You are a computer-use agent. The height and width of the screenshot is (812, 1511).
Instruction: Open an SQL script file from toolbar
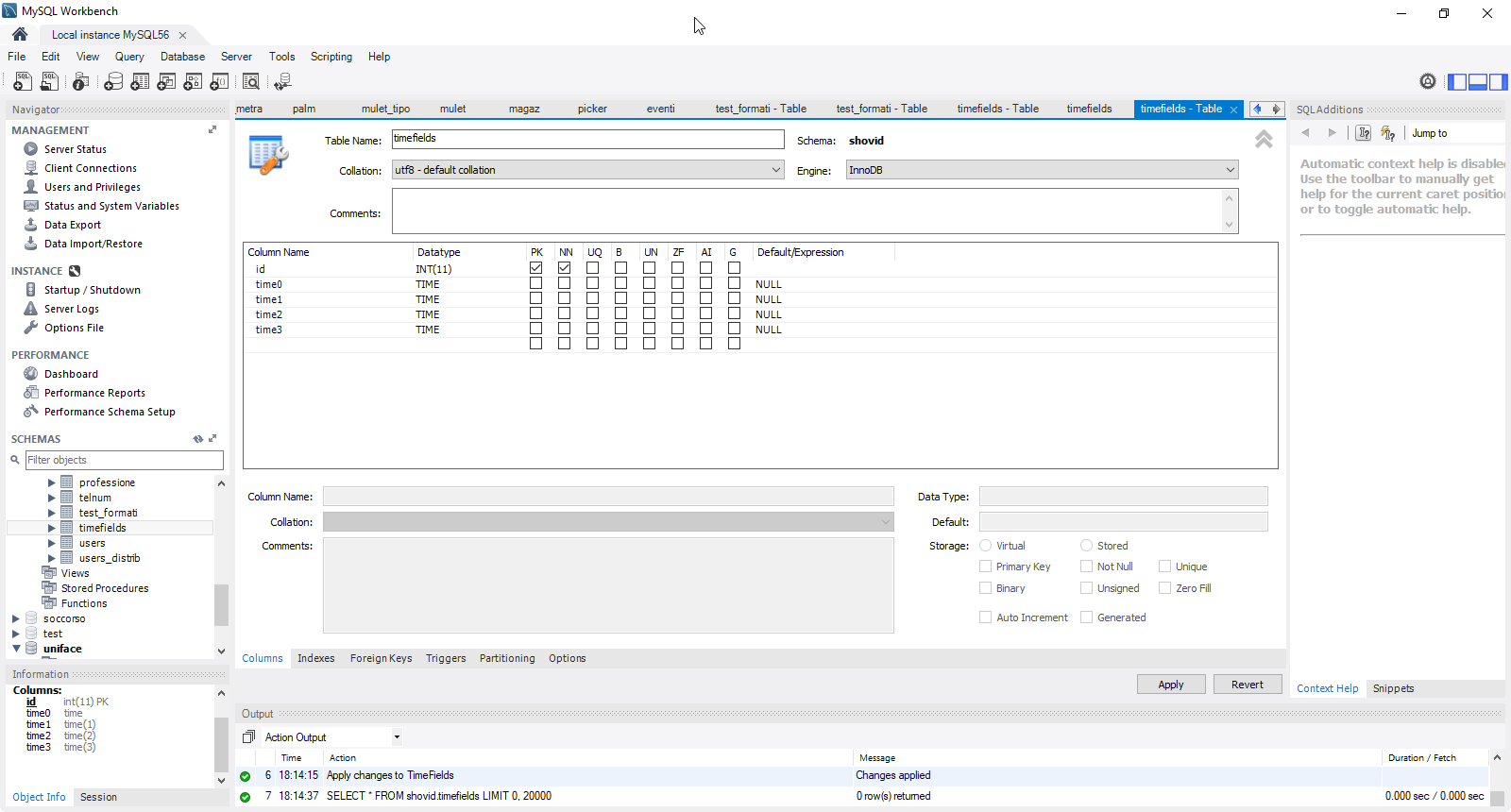tap(49, 82)
